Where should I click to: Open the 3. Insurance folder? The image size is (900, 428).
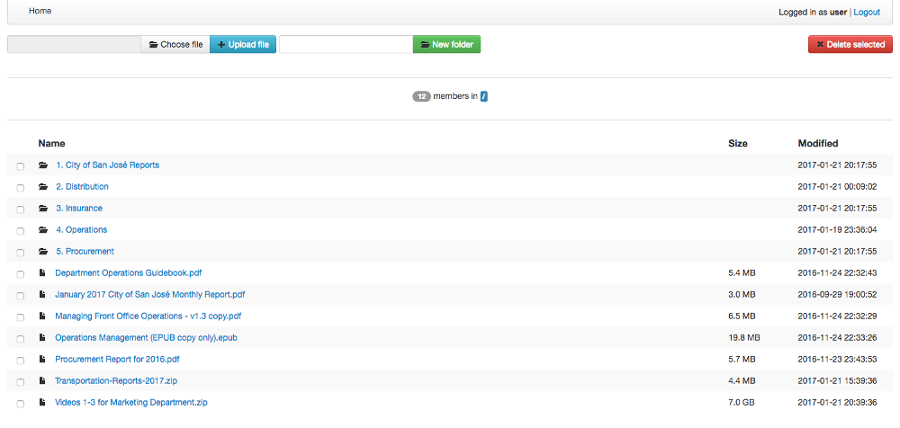79,208
